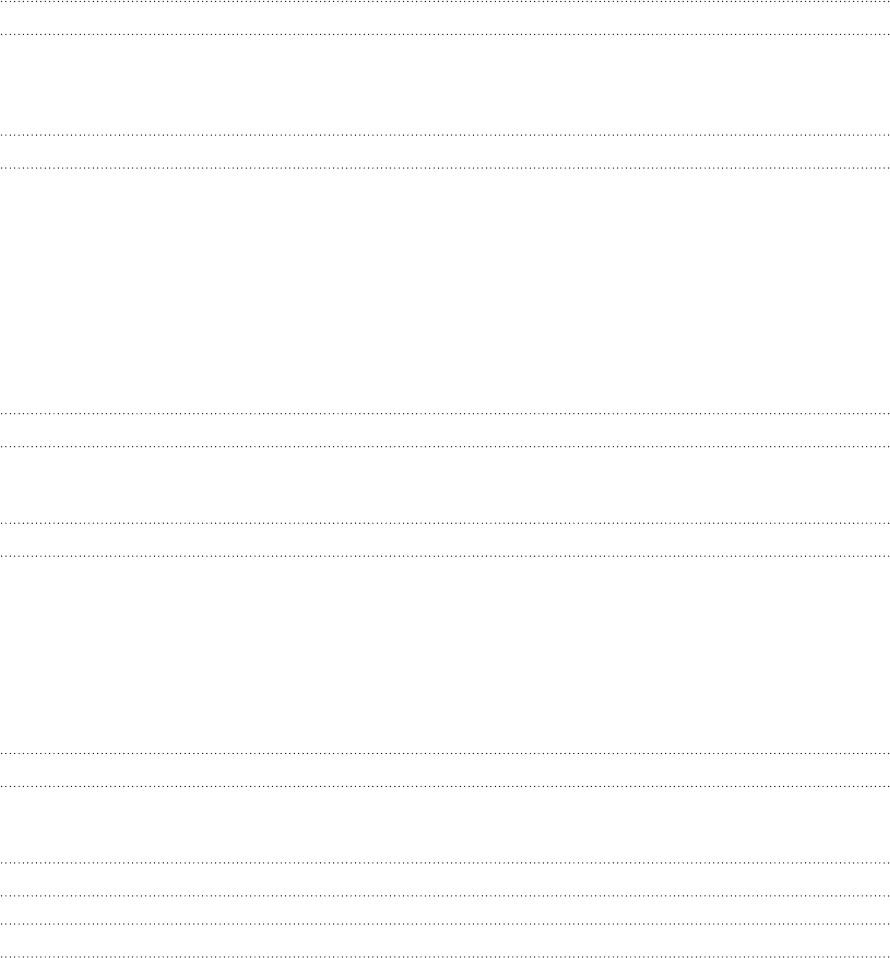The width and height of the screenshot is (890, 958).
Task: Click blank gap between second and third dotted lines
Action: point(445,84)
